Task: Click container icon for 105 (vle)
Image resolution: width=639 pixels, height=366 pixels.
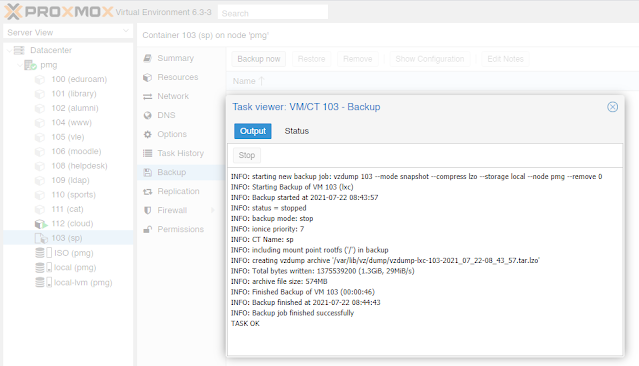Action: 40,137
